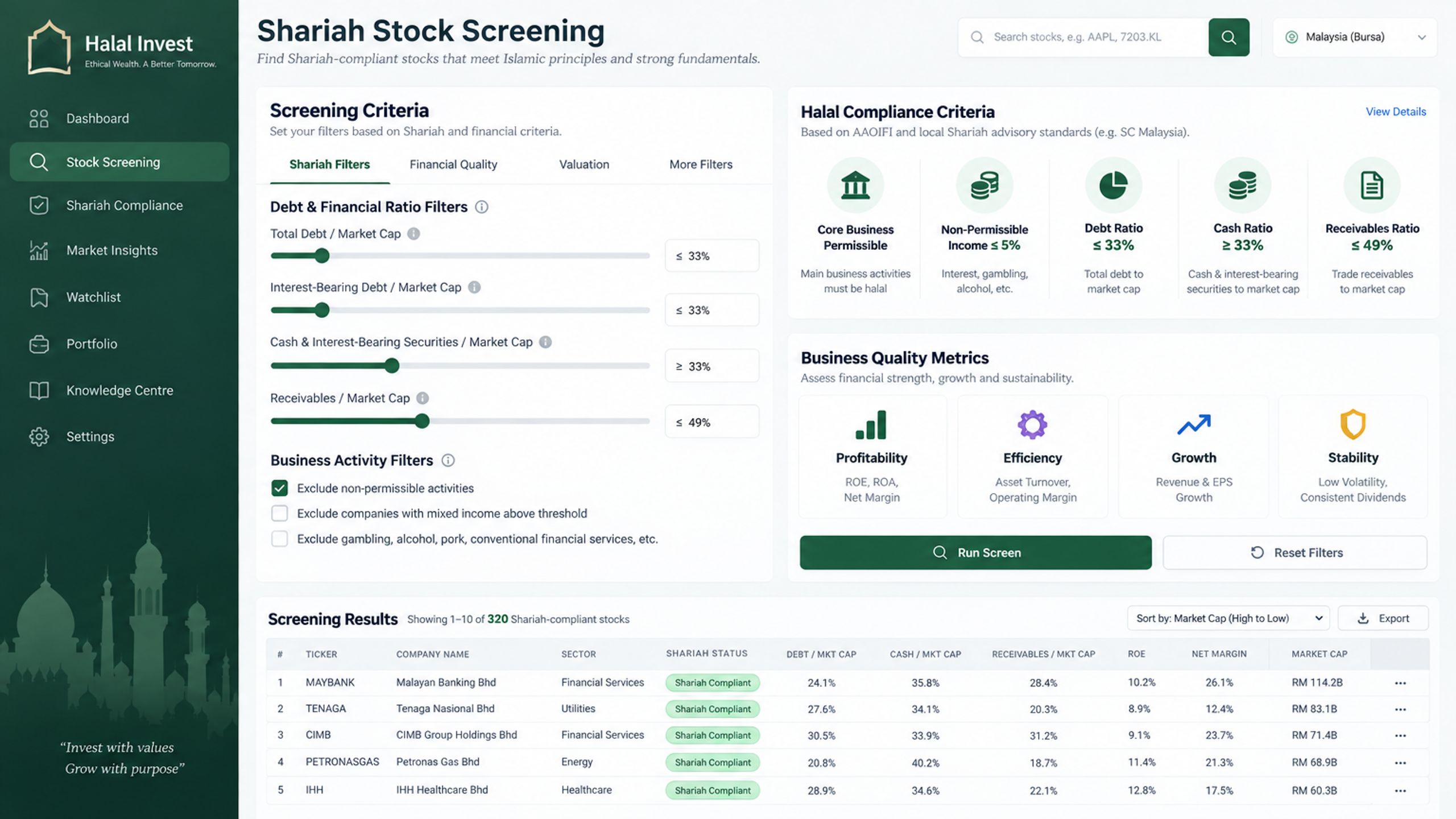This screenshot has width=1456, height=819.
Task: Open Market Insights in sidebar
Action: pos(119,250)
